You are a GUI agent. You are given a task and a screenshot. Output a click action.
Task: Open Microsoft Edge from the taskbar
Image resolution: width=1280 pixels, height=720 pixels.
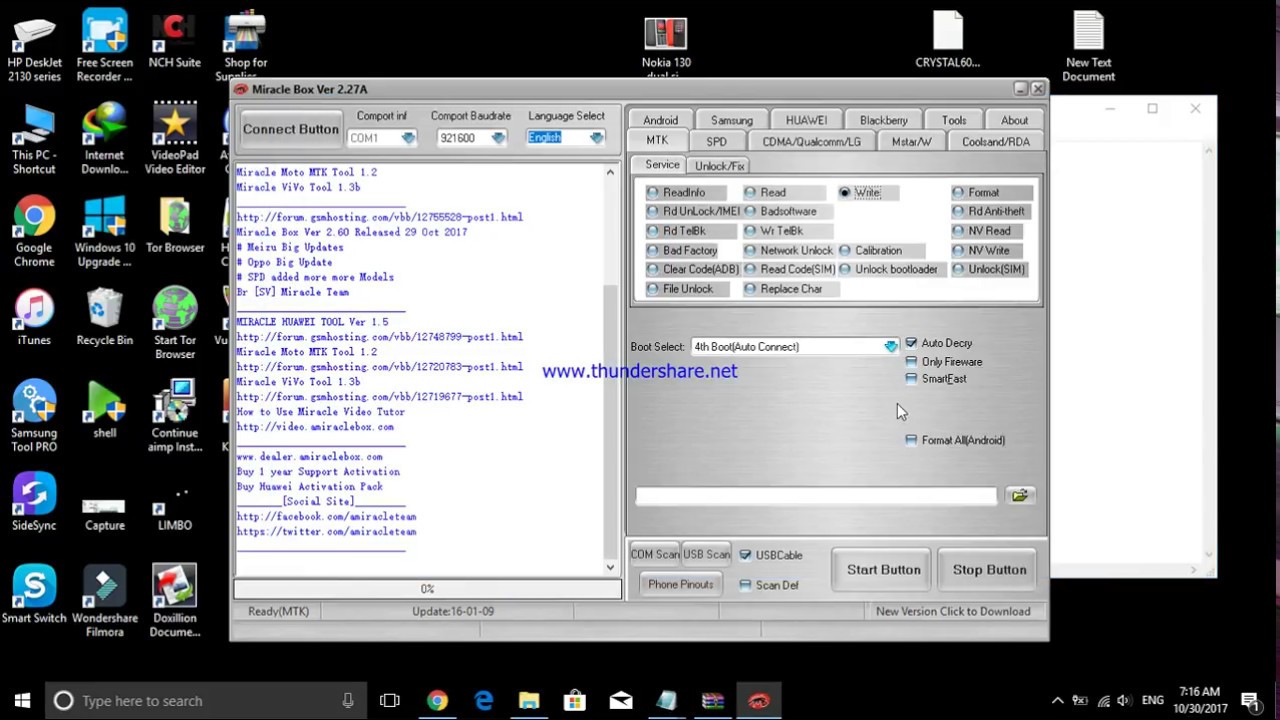(x=483, y=700)
